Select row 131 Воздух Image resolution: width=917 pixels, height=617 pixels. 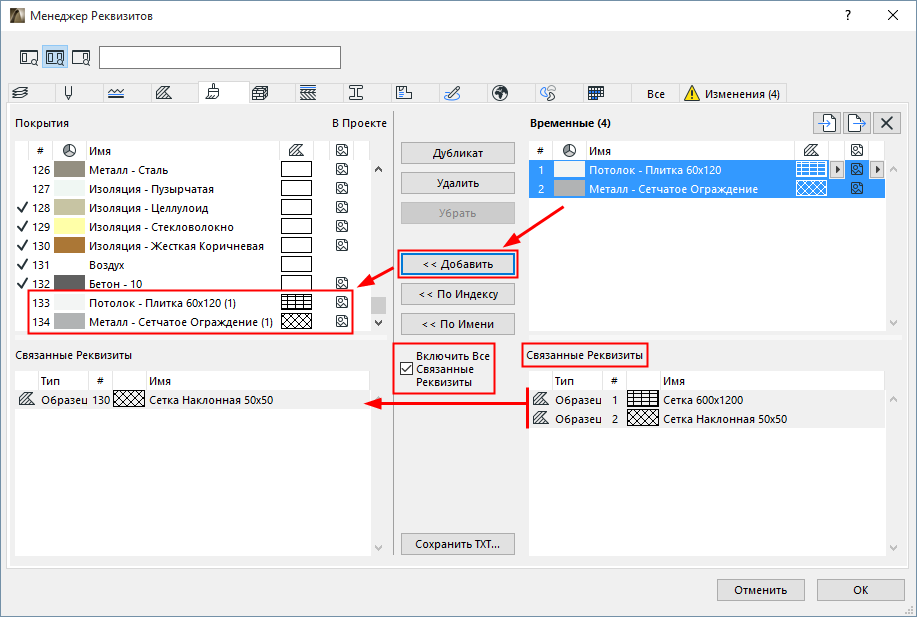tap(192, 265)
